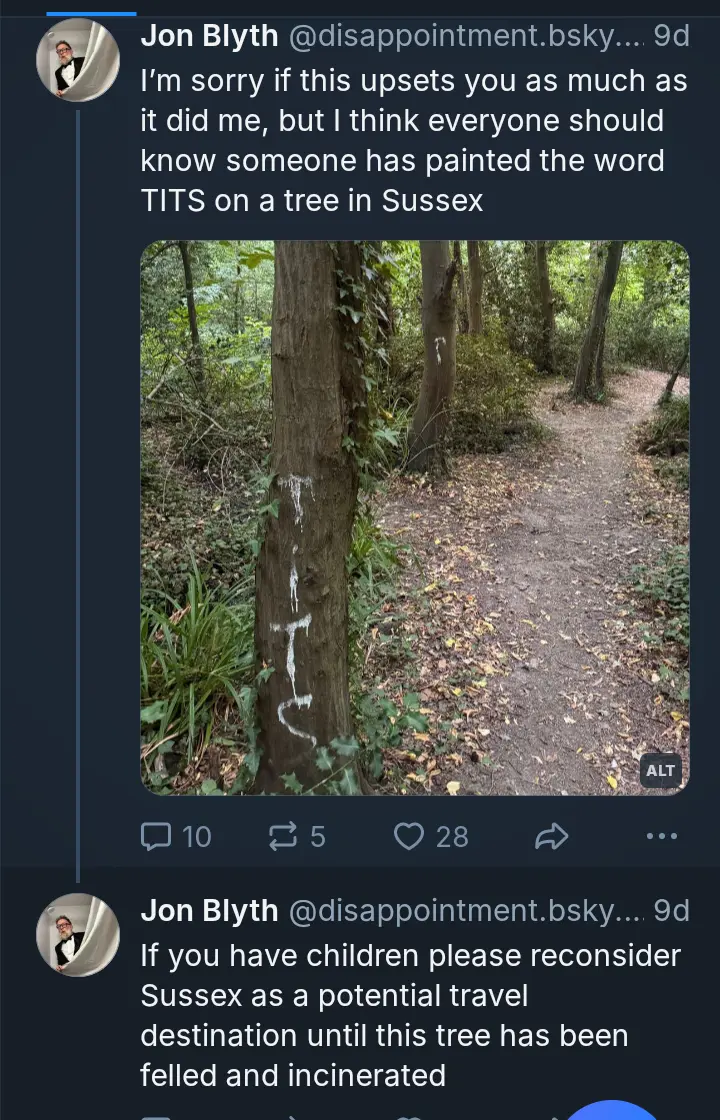Viewport: 720px width, 1120px height.
Task: Click the 9d timestamp on first post
Action: (671, 35)
